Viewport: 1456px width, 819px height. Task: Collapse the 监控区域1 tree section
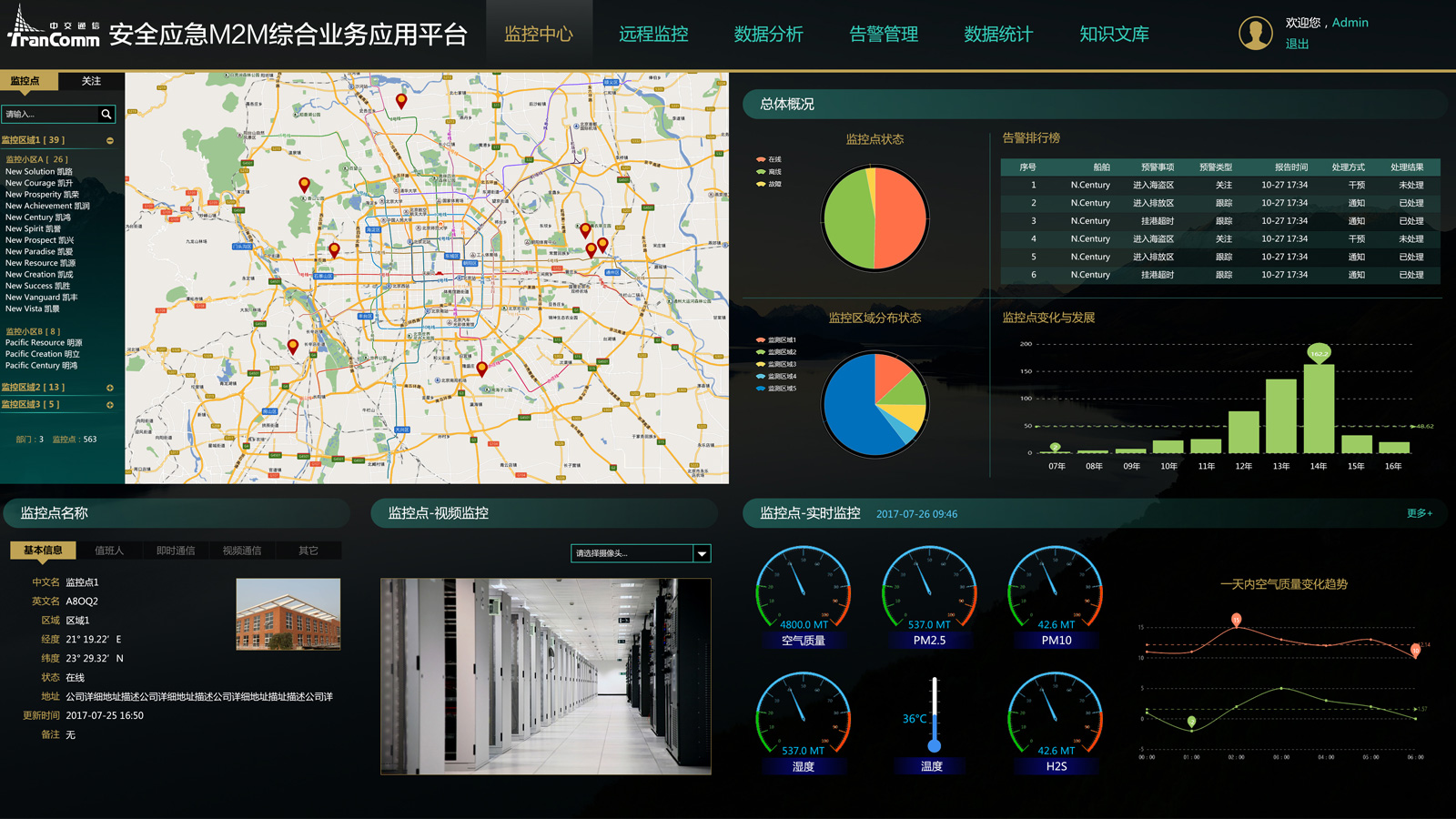[x=111, y=139]
